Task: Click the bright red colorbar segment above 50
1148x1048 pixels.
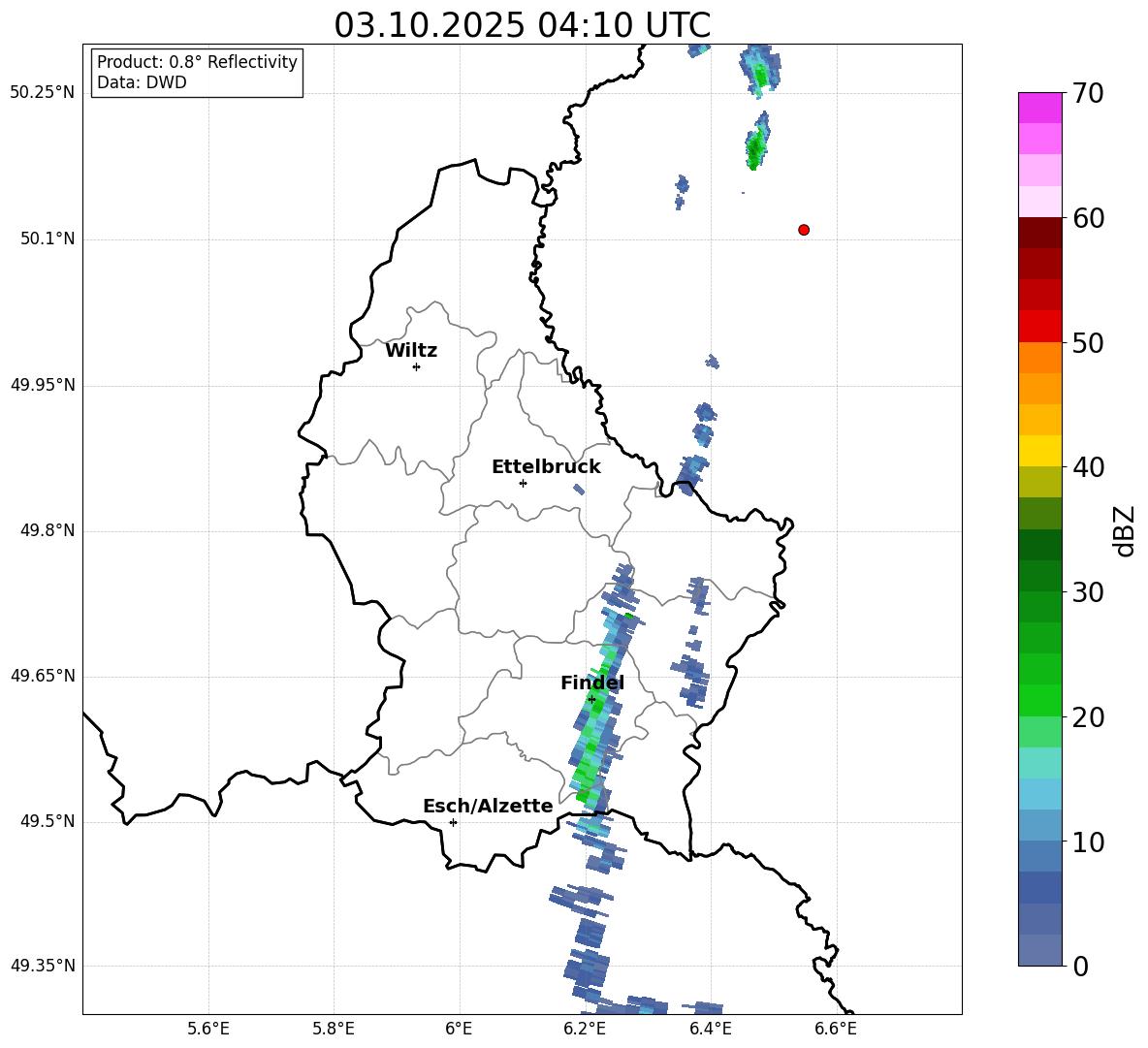Action: pyautogui.click(x=1039, y=327)
